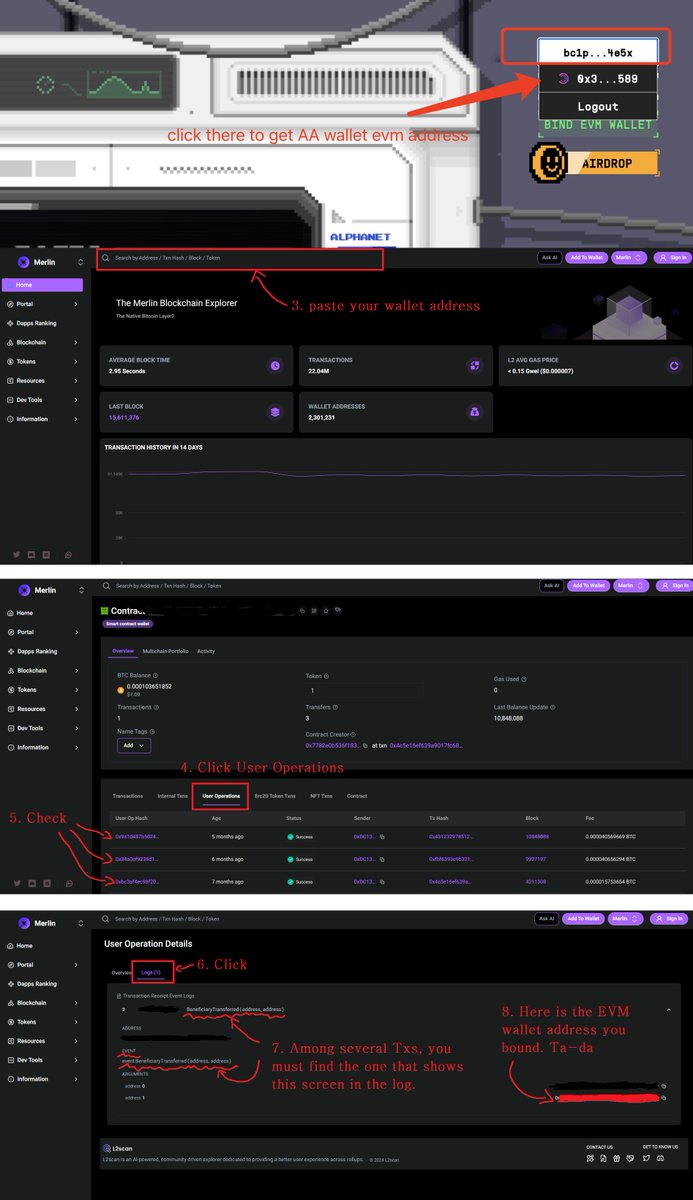This screenshot has height=1200, width=693.
Task: Expand the Portal chevron in the explorer home sidebar
Action: point(76,304)
